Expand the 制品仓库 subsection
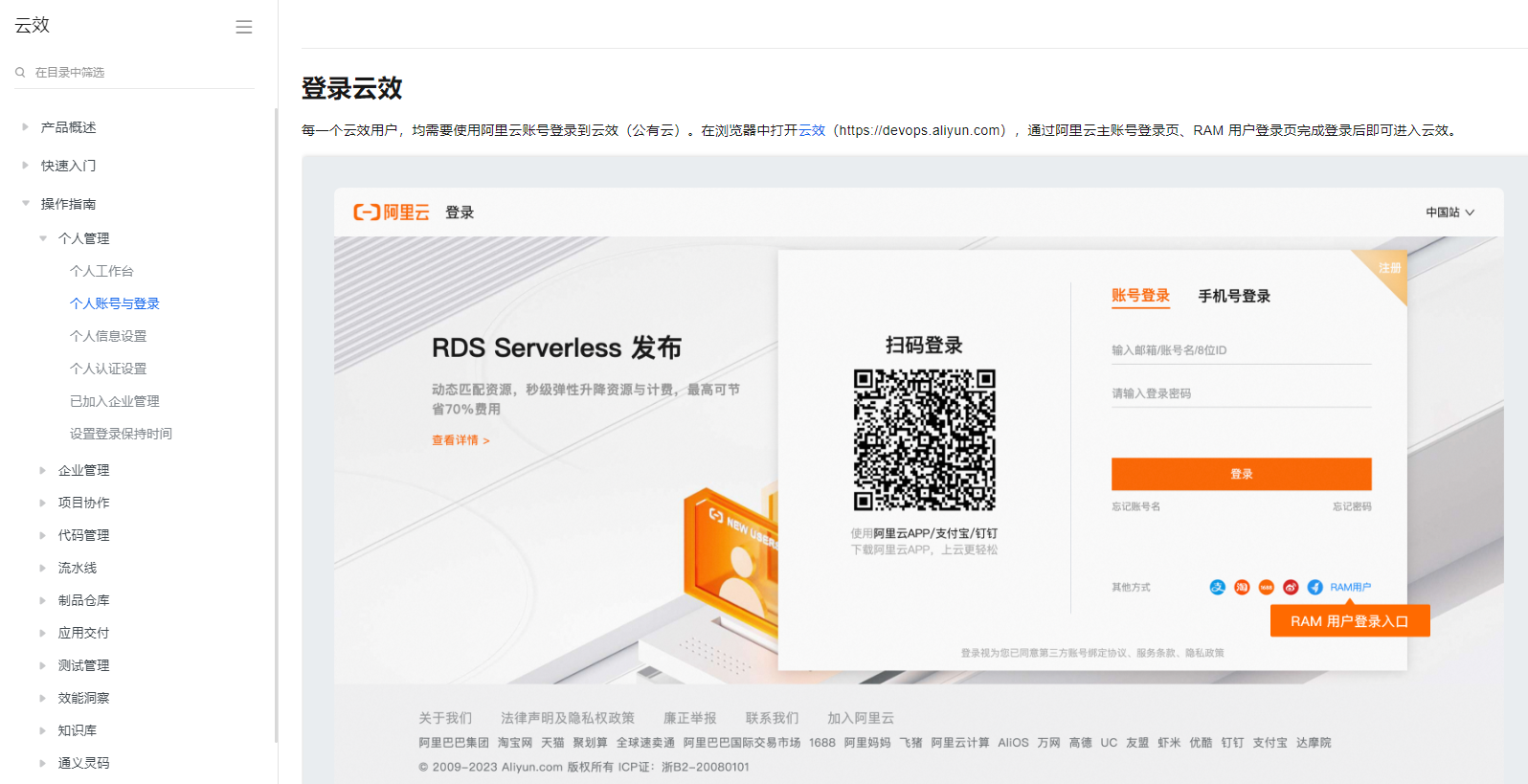The image size is (1528, 784). [x=43, y=600]
